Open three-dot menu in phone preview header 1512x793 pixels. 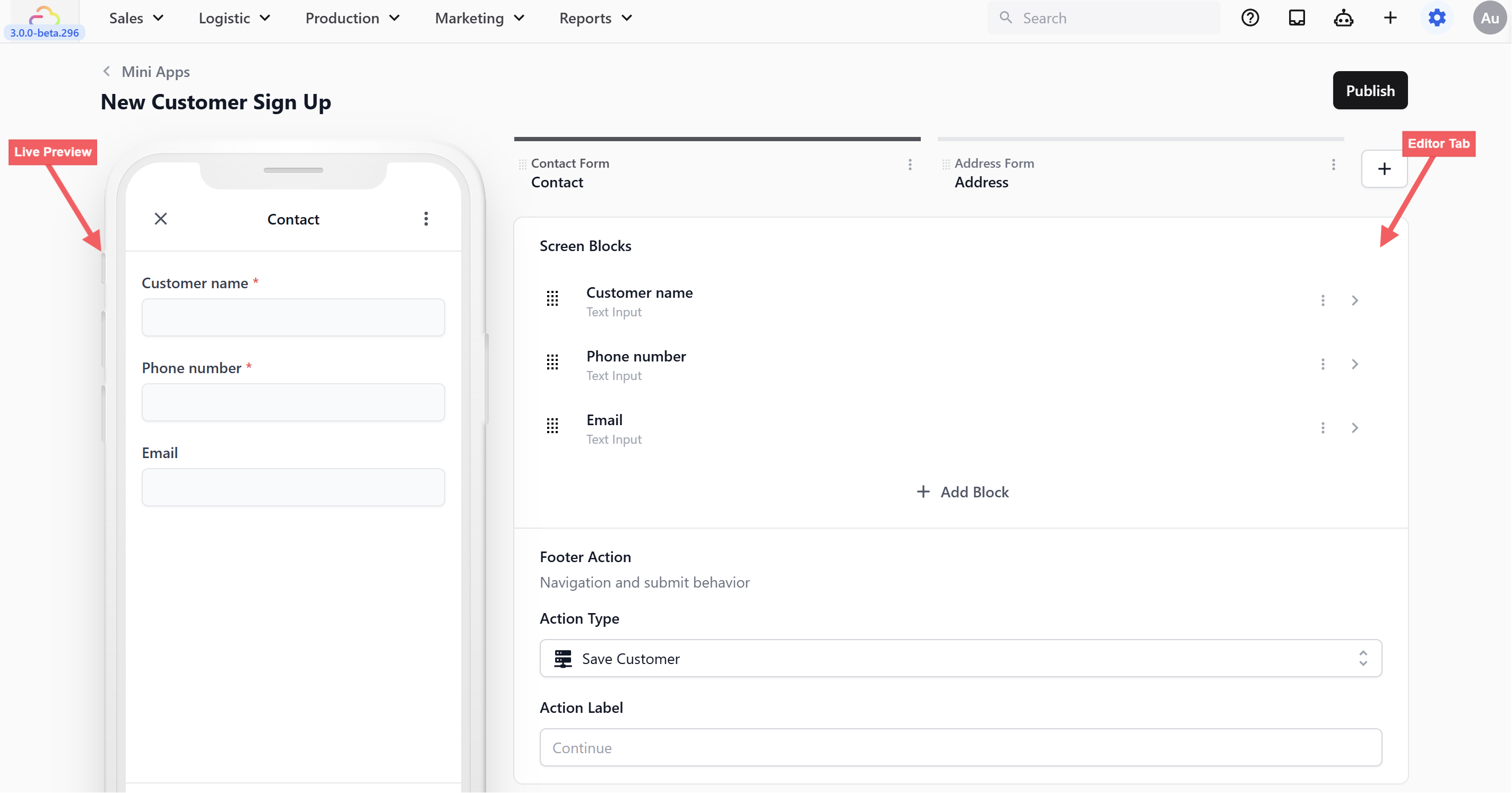coord(426,219)
